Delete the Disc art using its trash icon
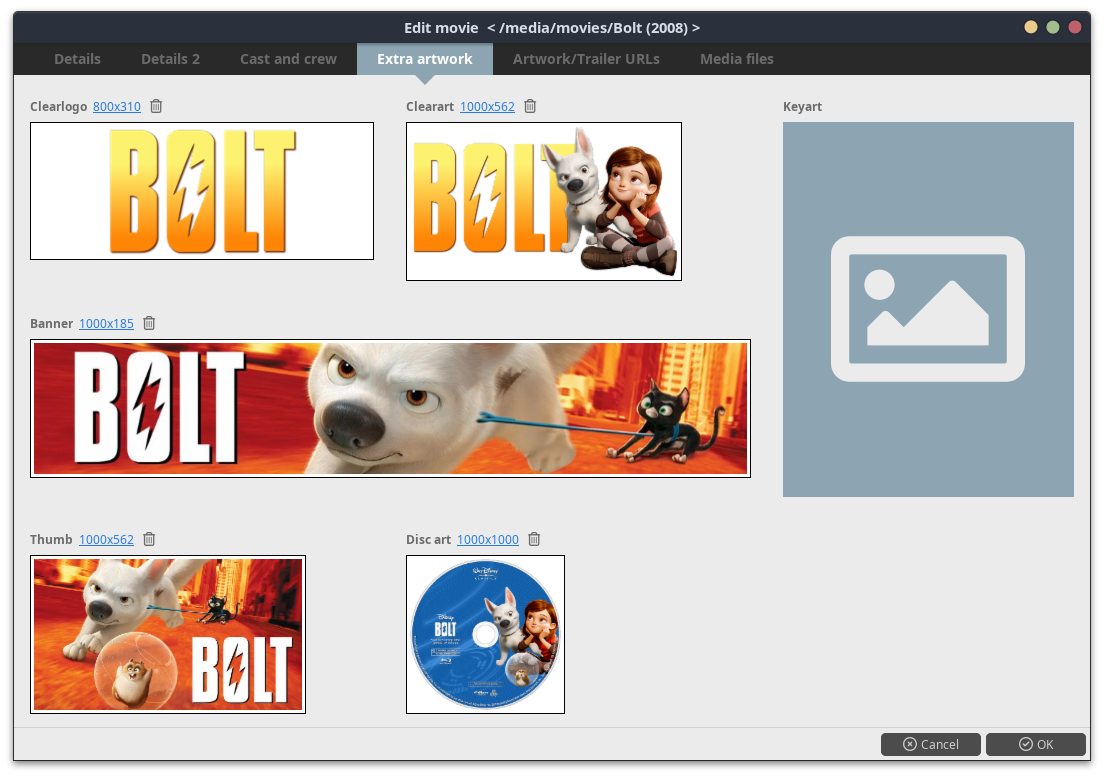The width and height of the screenshot is (1104, 777). click(x=534, y=539)
